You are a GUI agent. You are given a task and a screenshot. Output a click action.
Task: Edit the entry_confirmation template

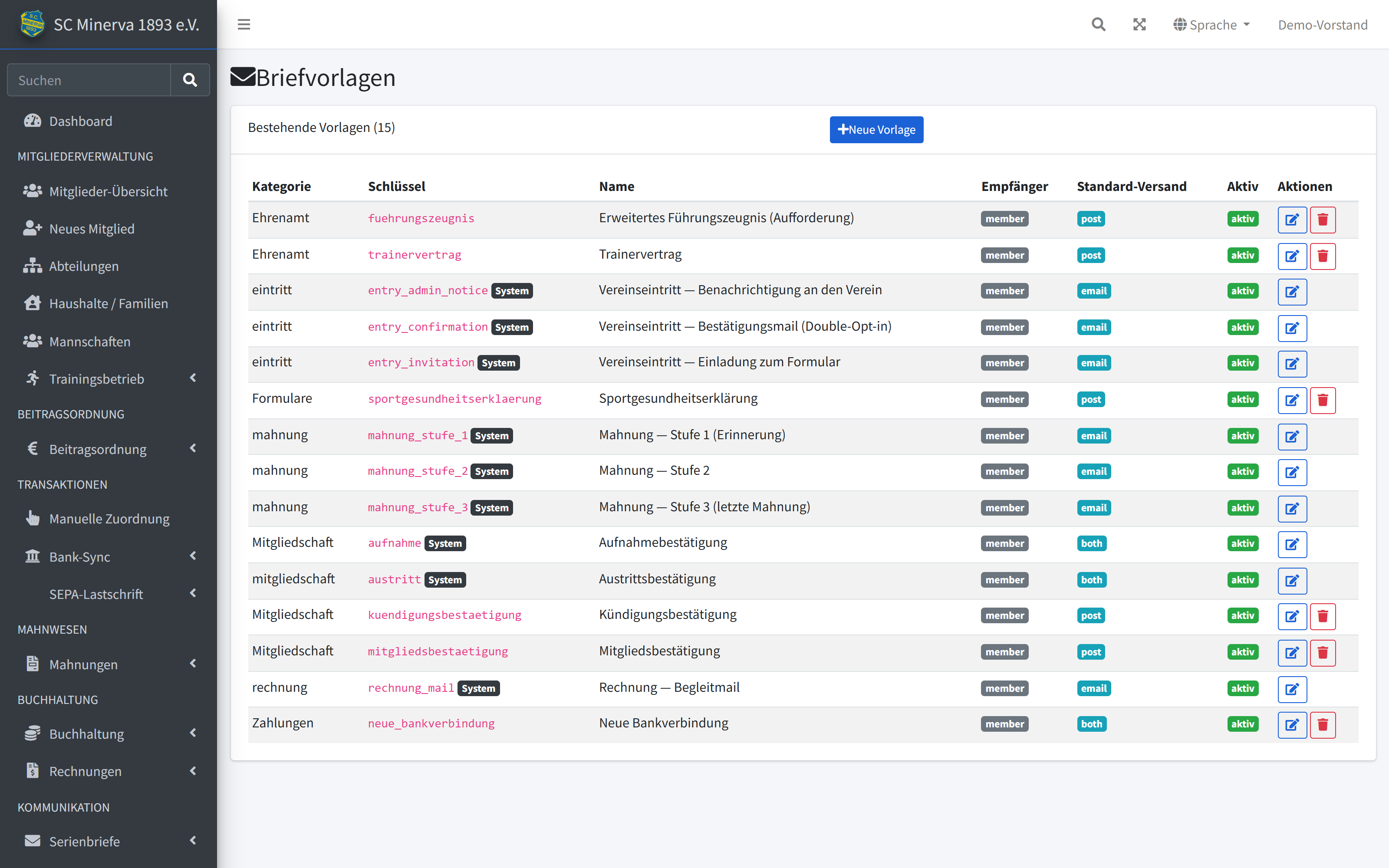[x=1292, y=328]
